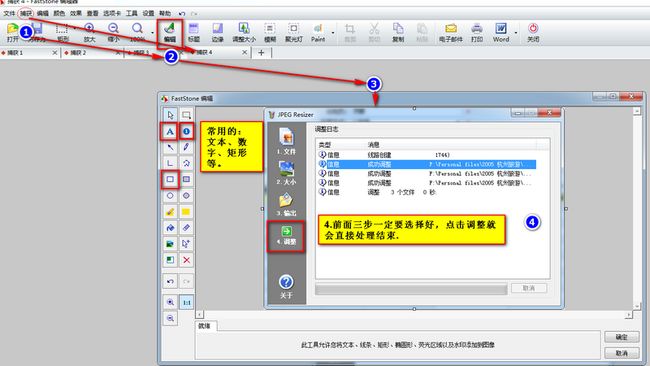Select the hollow ellipse tool
Viewport: 650px width, 366px height.
click(x=170, y=195)
